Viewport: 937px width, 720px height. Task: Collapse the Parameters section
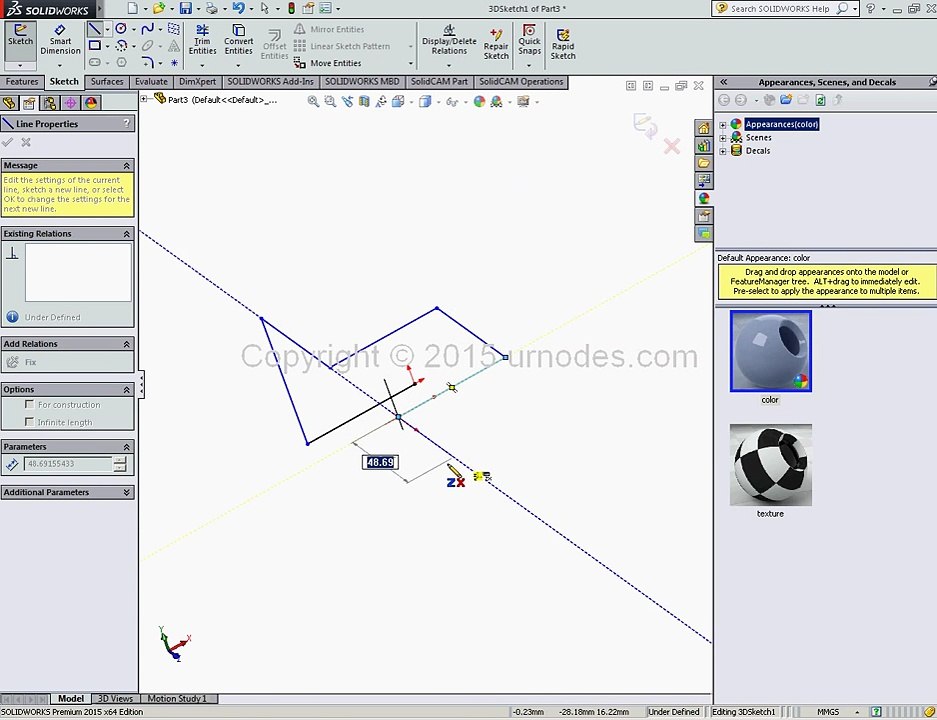coord(127,447)
